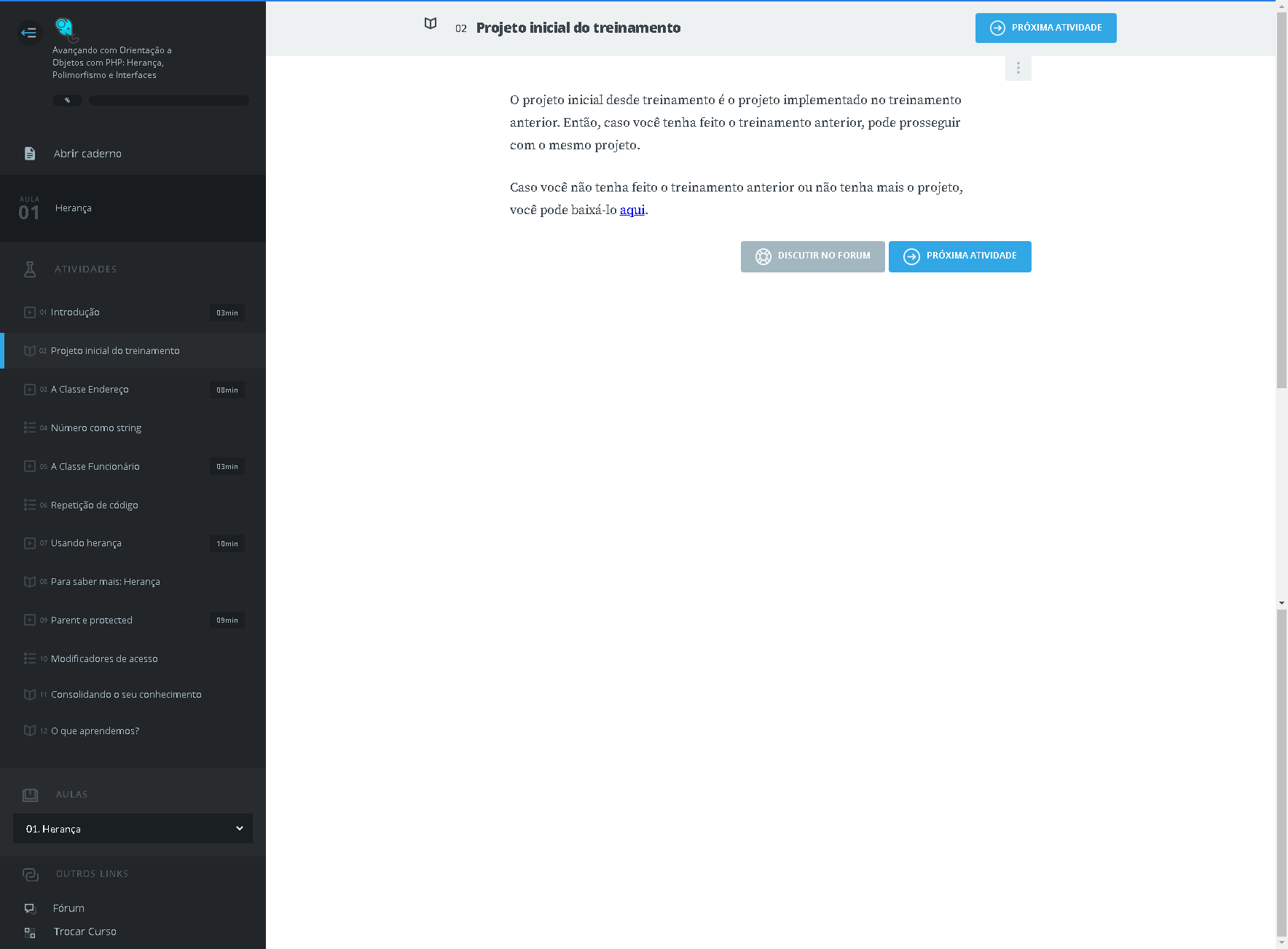Image resolution: width=1288 pixels, height=949 pixels.
Task: Click the Fórum chat icon
Action: click(30, 908)
